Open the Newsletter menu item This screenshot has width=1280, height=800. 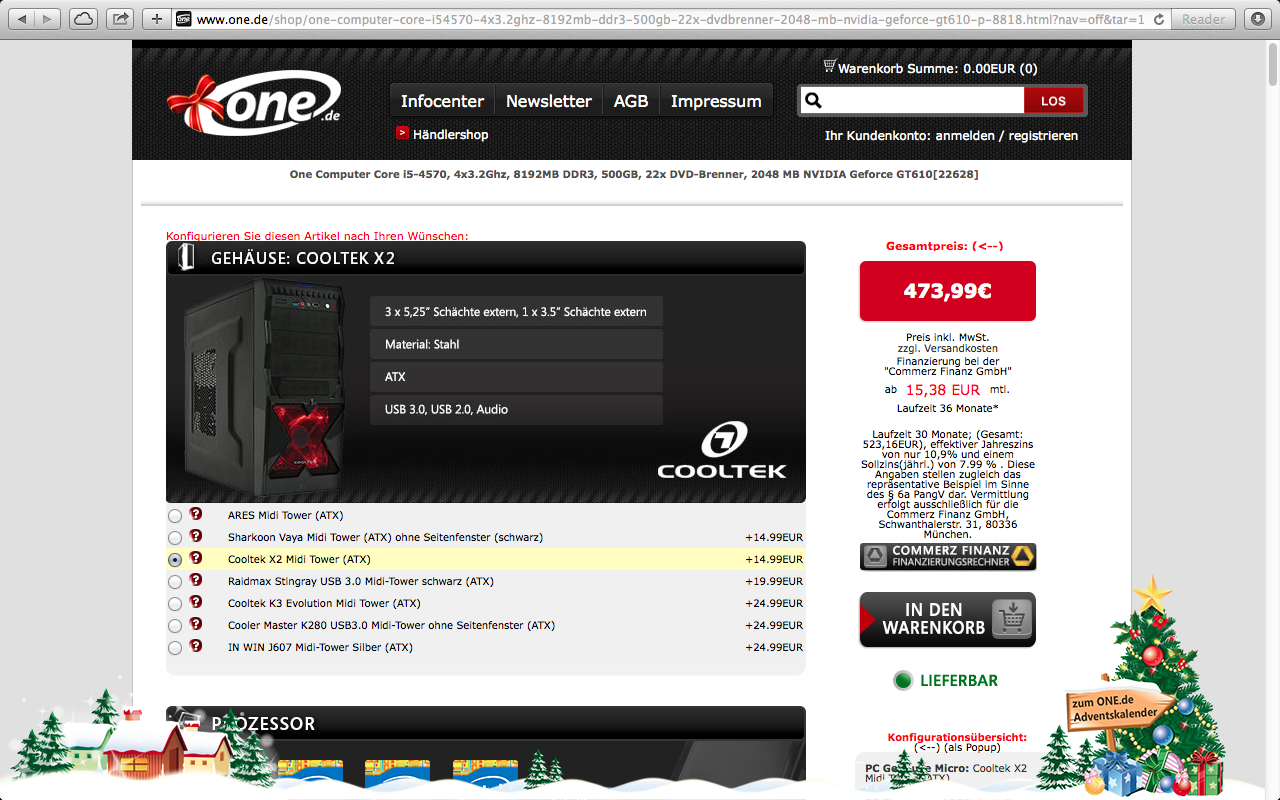(x=549, y=101)
